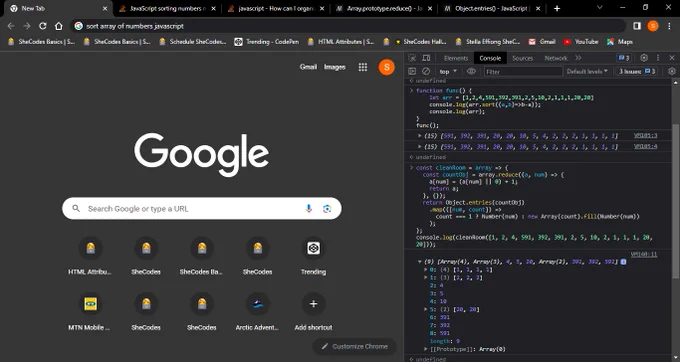Click the browser address bar
Screen dimensions: 680x362
coord(349,26)
